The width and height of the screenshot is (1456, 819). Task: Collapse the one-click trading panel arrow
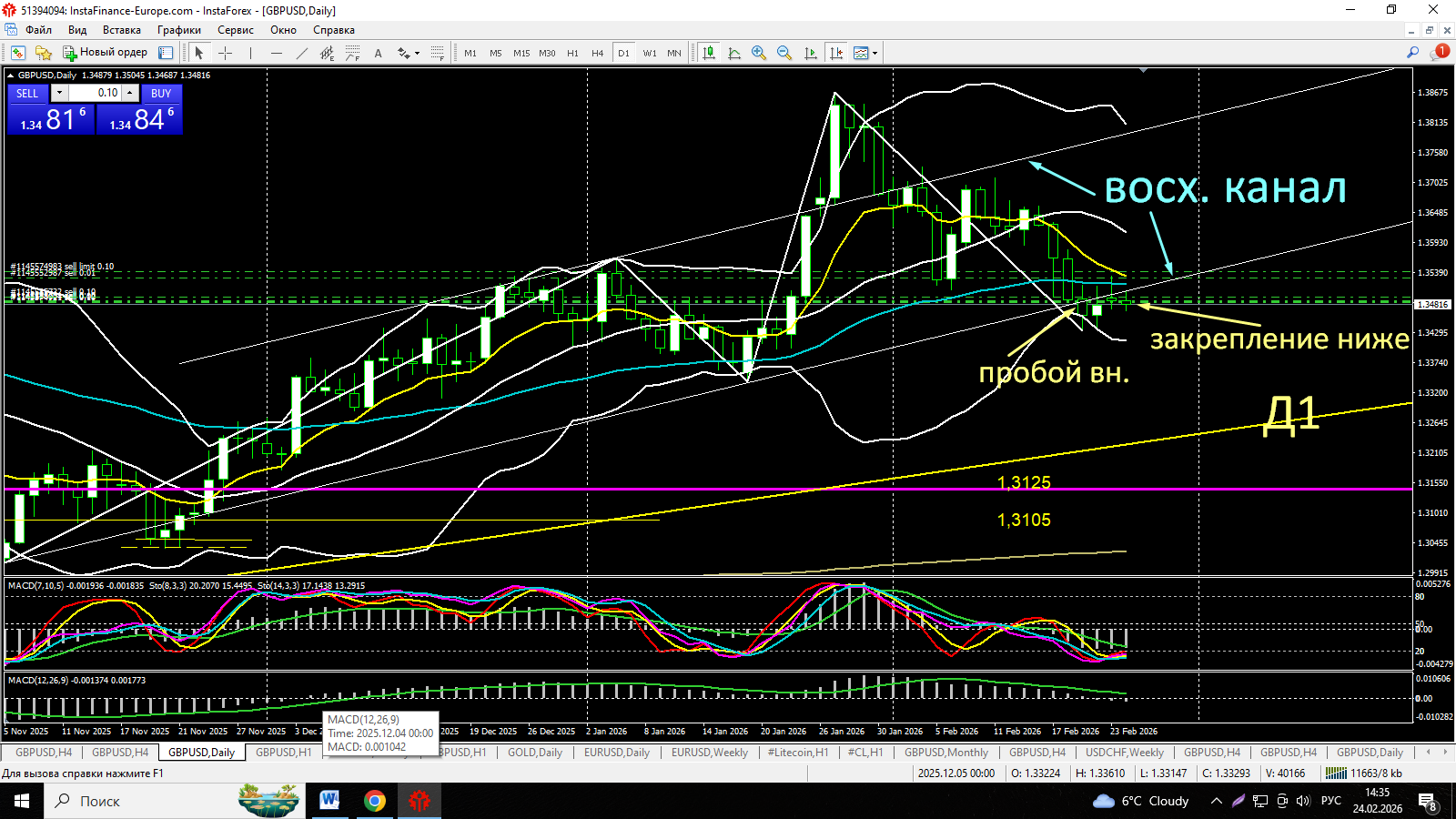[11, 75]
